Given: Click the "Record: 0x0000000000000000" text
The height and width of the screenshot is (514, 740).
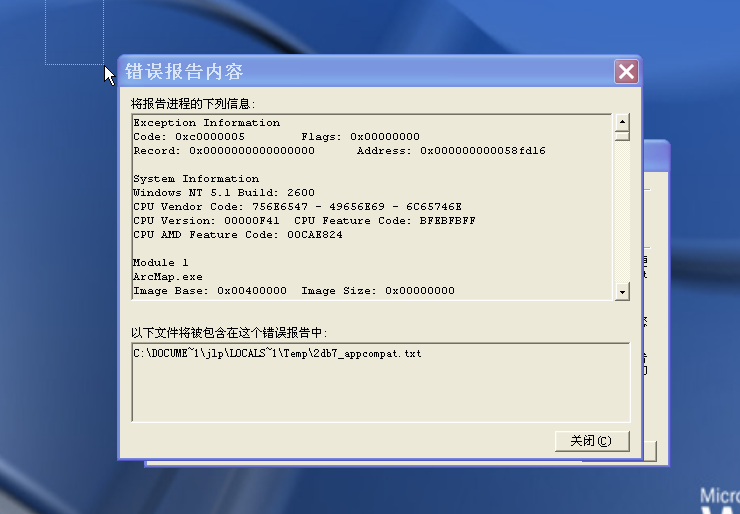Looking at the screenshot, I should [224, 151].
